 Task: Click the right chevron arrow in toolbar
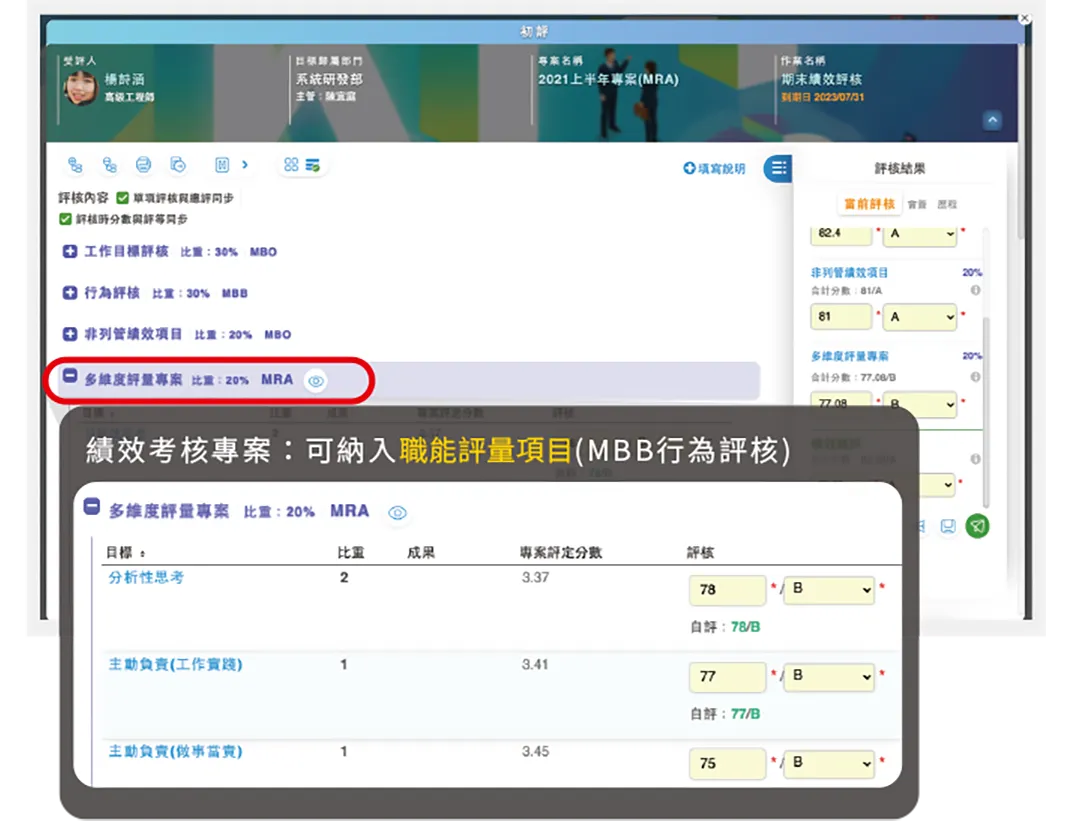pos(246,165)
